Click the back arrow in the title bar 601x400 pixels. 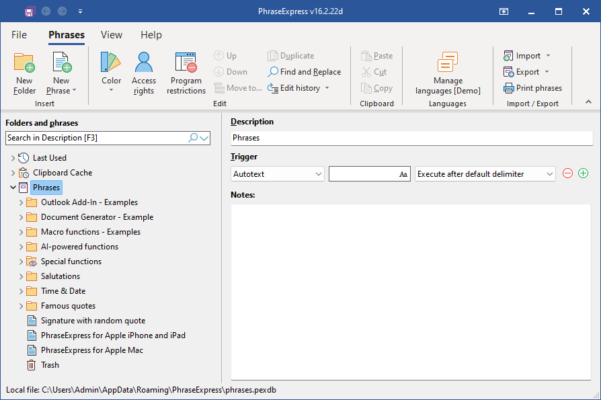coord(46,11)
